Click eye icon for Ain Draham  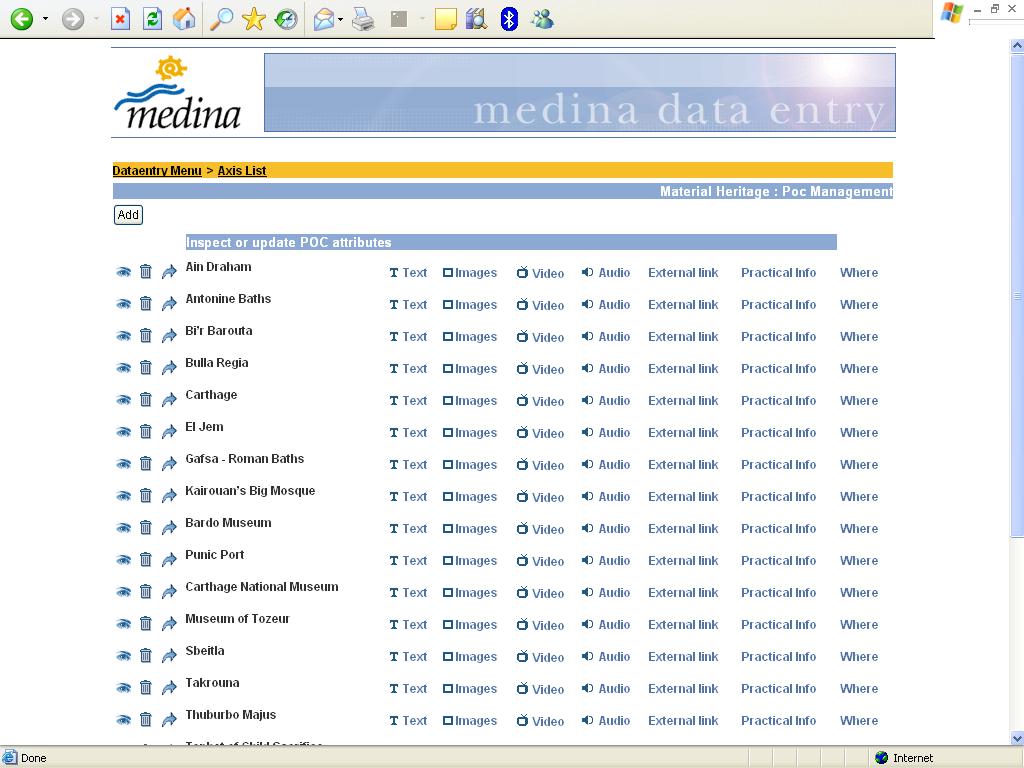coord(123,272)
